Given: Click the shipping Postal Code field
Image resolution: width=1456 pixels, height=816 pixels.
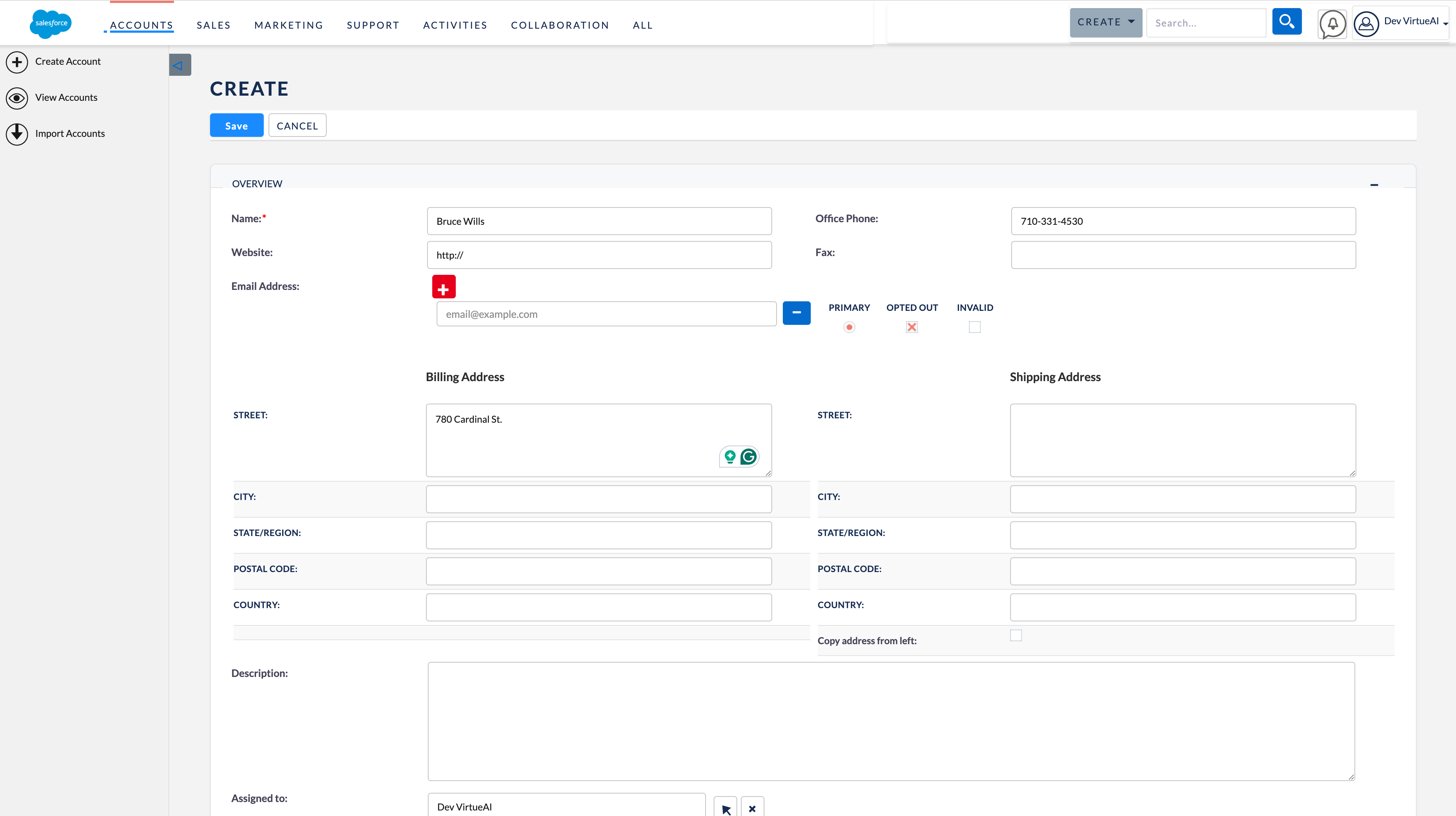Looking at the screenshot, I should [x=1183, y=571].
